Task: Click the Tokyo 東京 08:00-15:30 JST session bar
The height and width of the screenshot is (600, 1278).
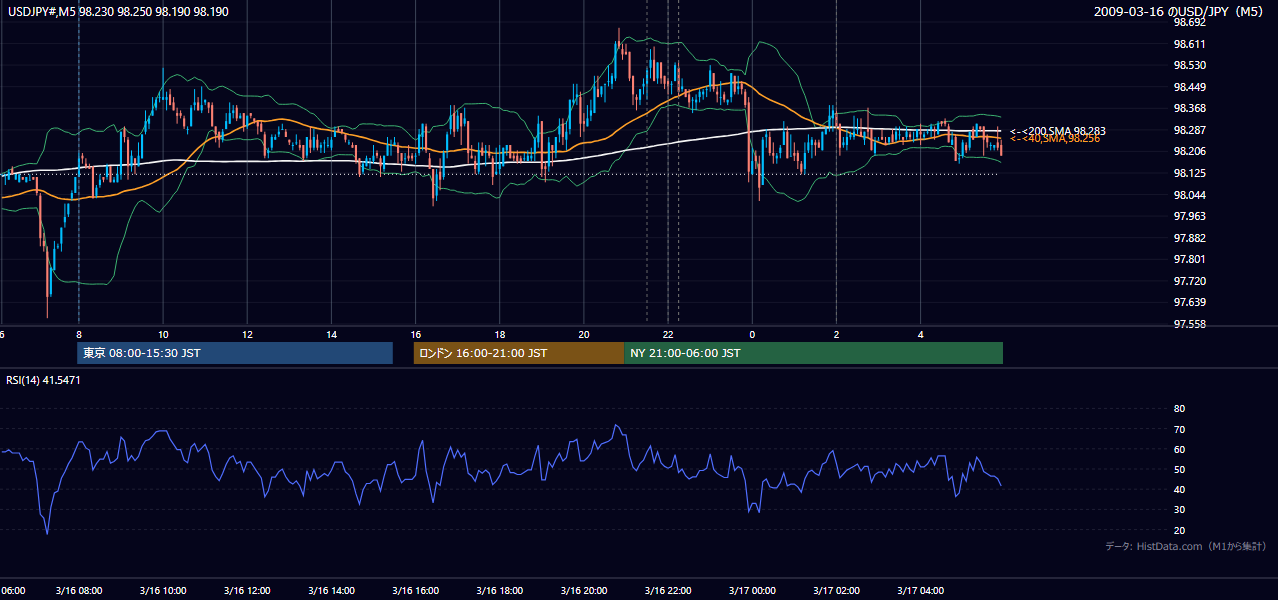Action: coord(235,353)
